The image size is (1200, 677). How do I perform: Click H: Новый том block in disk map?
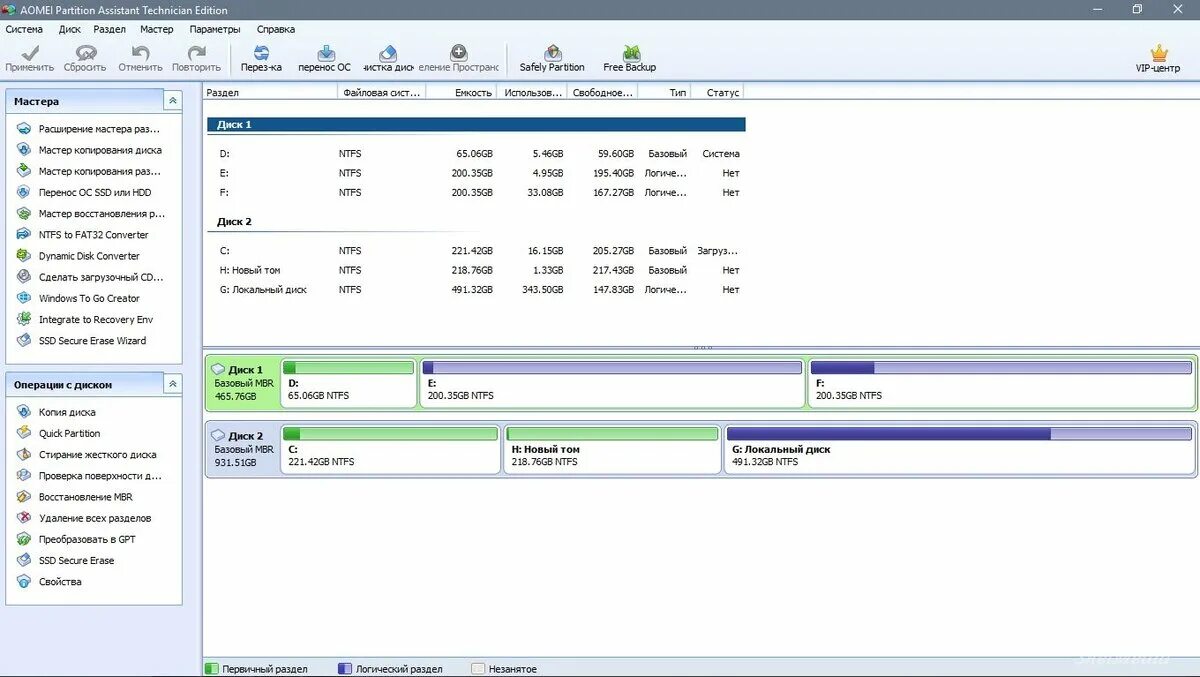click(612, 449)
